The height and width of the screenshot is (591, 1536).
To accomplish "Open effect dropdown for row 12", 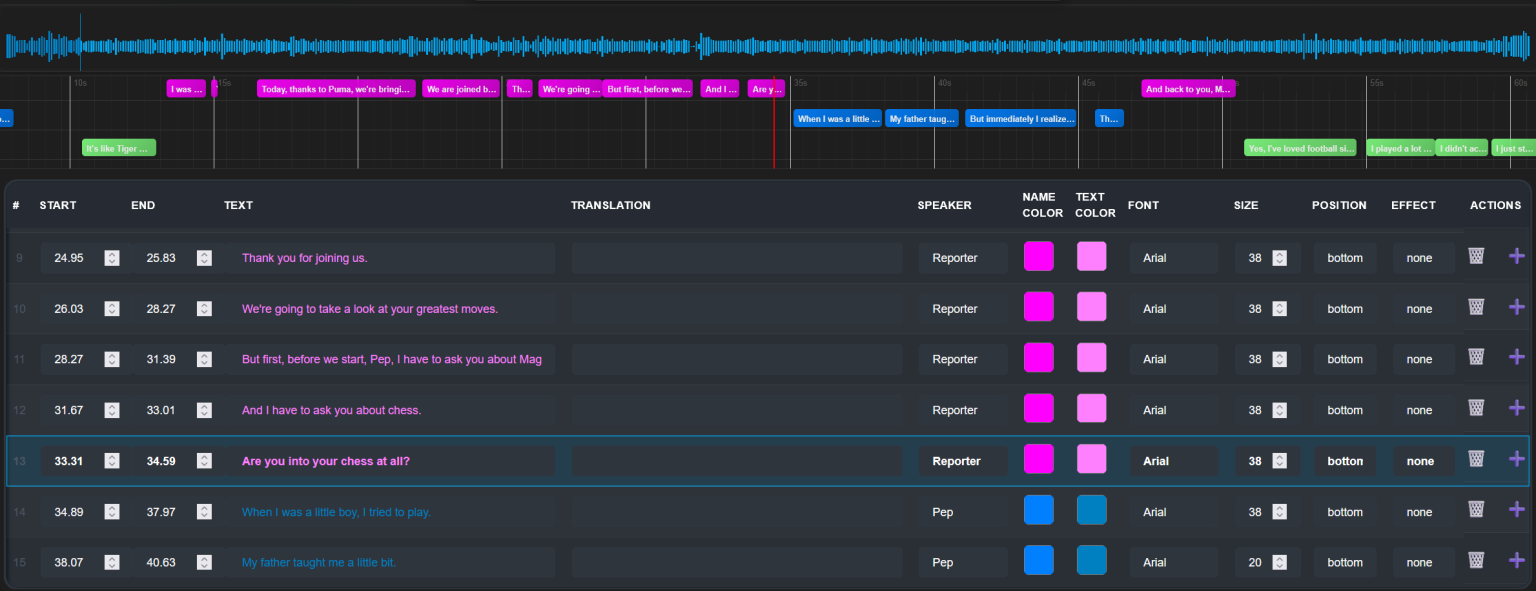I will [1419, 410].
